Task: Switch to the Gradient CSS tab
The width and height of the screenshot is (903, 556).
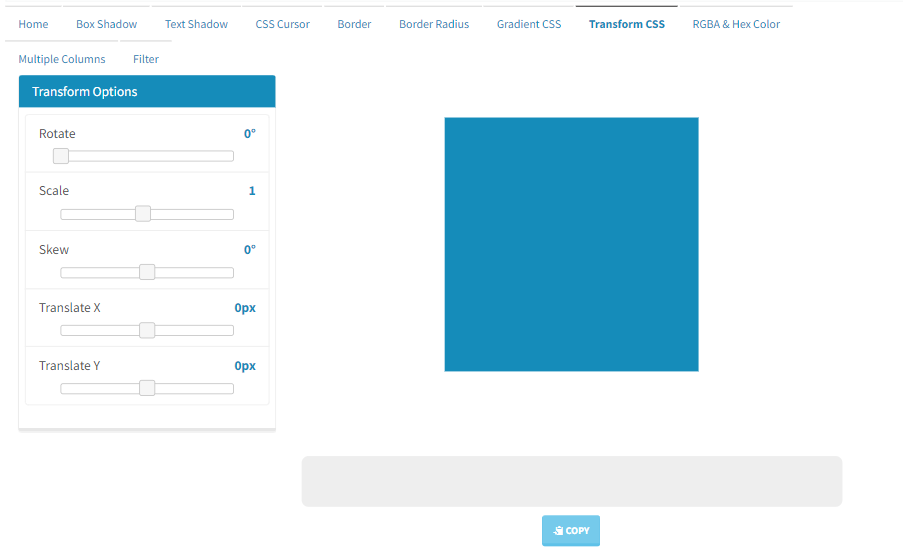Action: click(529, 24)
